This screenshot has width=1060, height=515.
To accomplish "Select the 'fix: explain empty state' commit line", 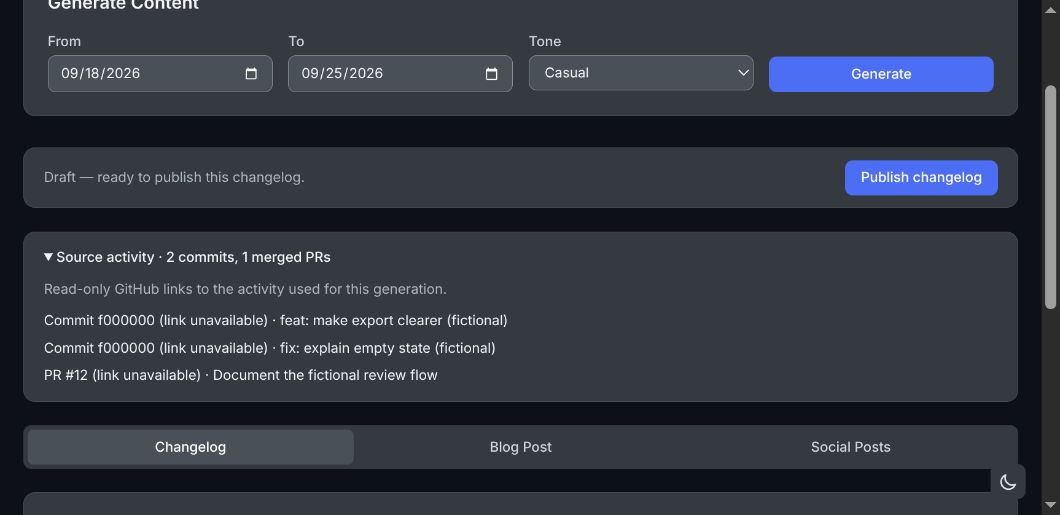I will click(x=270, y=348).
